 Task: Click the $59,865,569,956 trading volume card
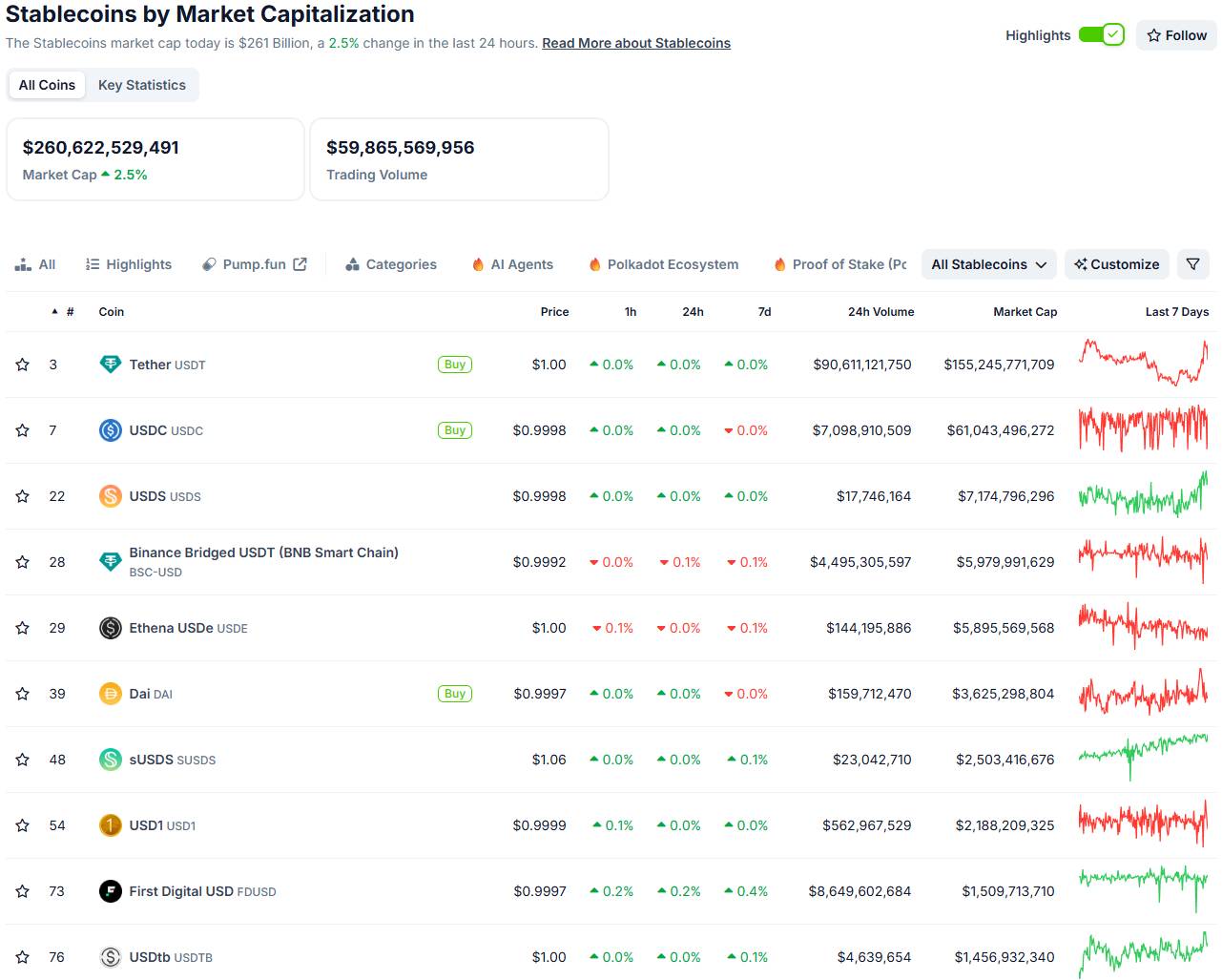459,159
